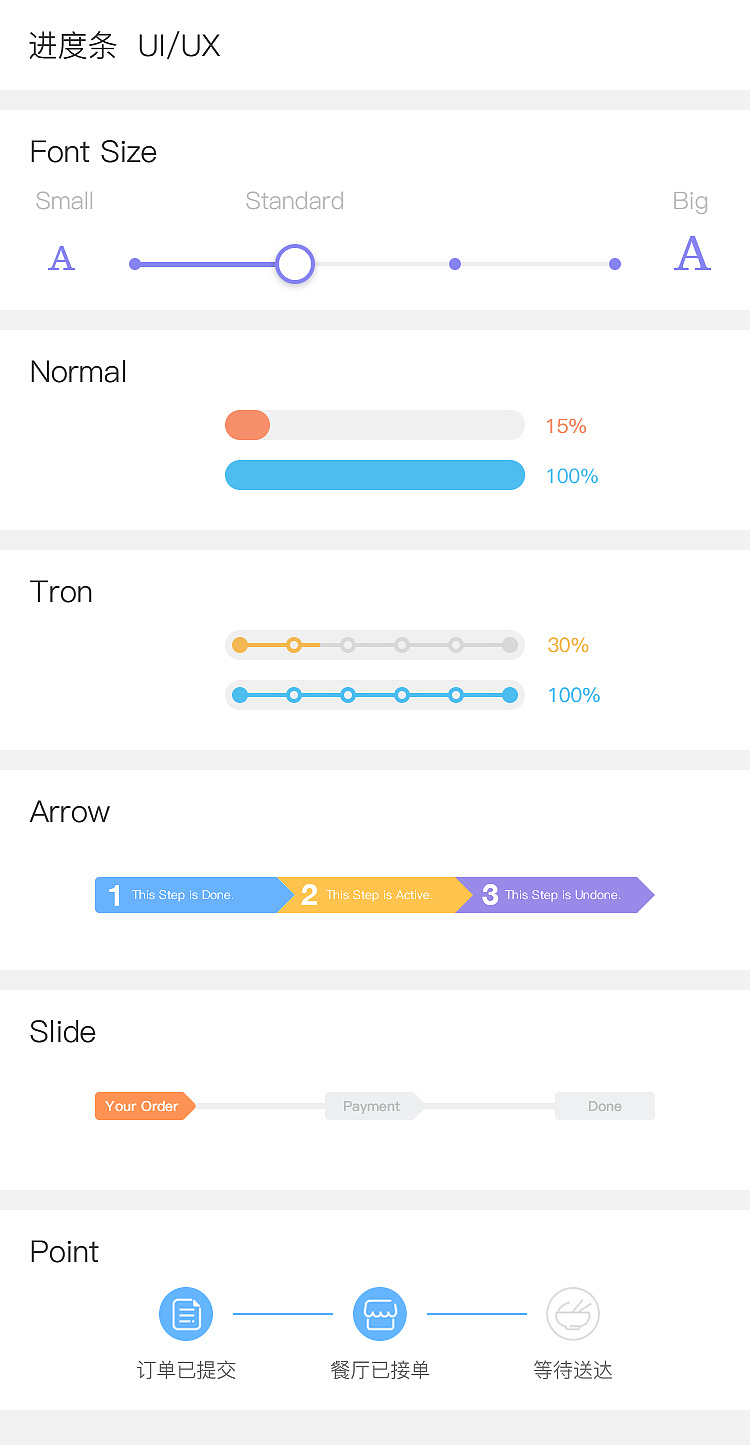Click the orange 15% progress bar fill
This screenshot has height=1445, width=750.
click(x=248, y=425)
